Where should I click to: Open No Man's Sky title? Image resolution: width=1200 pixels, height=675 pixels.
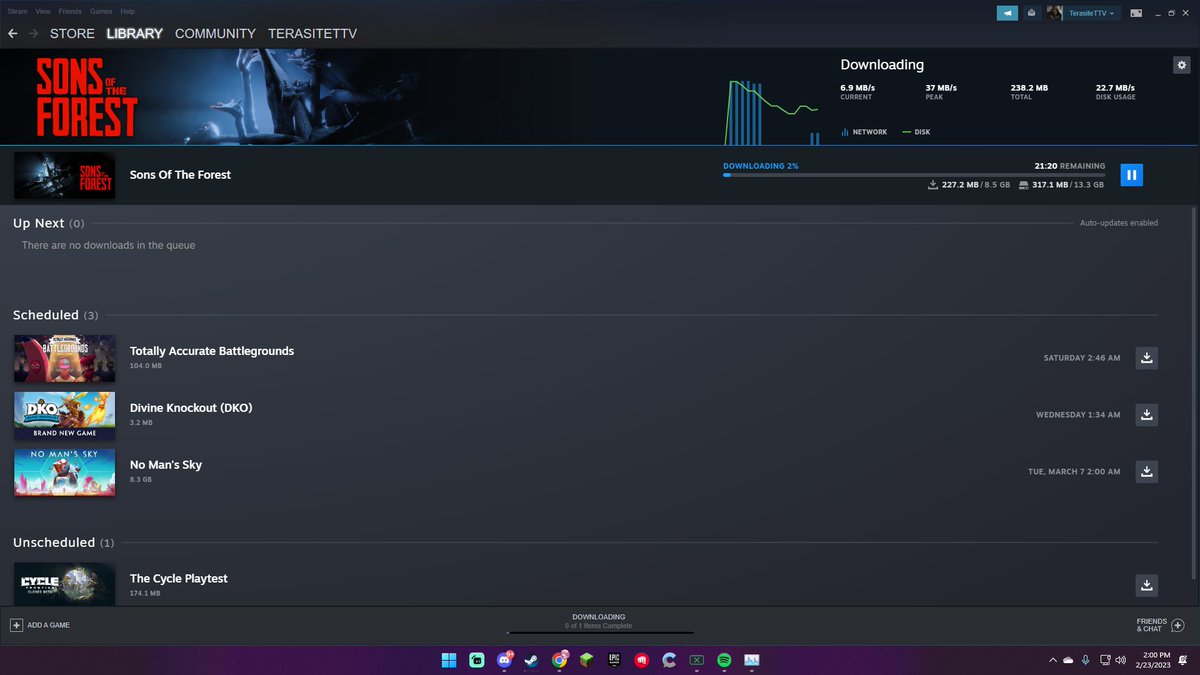click(x=166, y=465)
